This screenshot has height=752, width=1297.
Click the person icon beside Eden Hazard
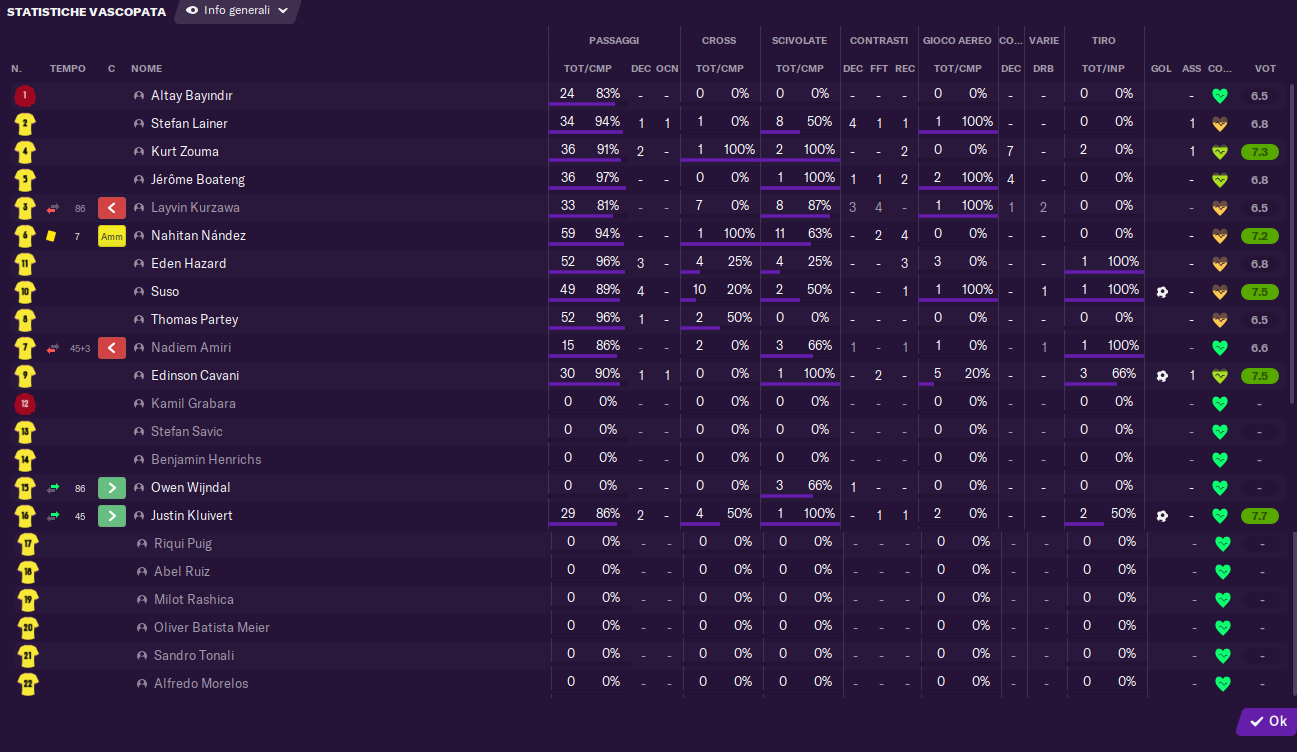(x=139, y=264)
